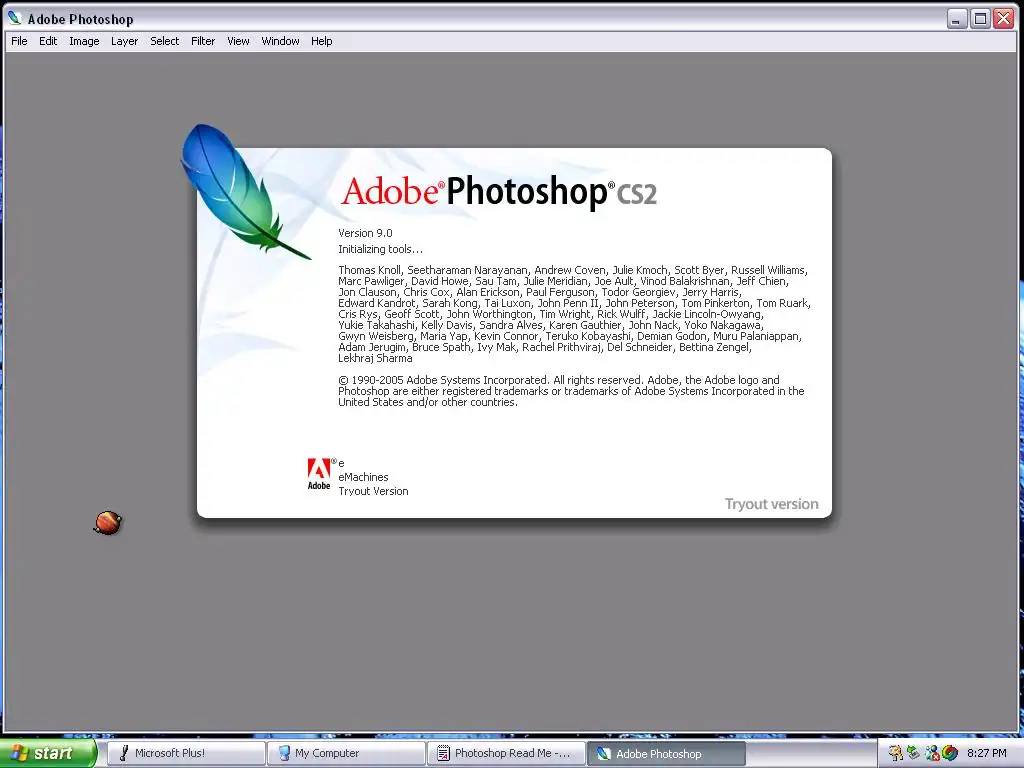Click the colorful swirl tray icon
1024x768 pixels.
[x=950, y=753]
